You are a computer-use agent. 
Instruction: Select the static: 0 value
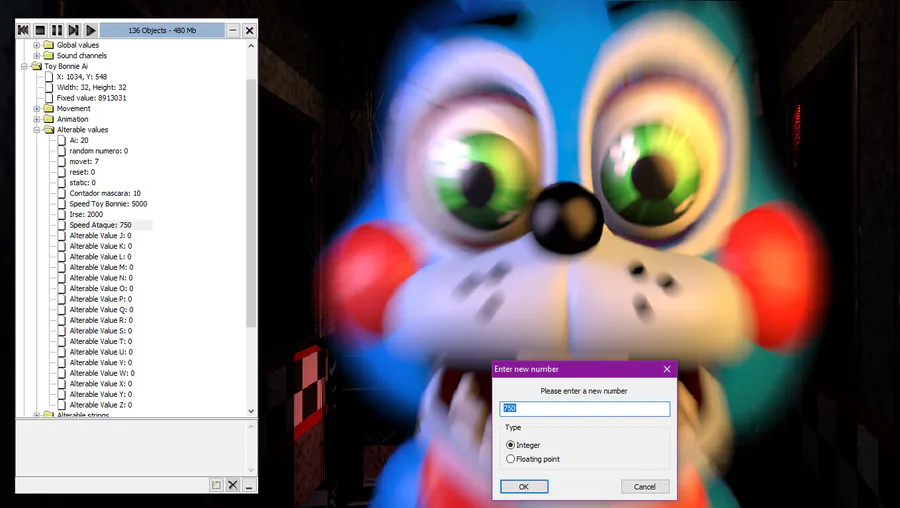click(x=83, y=183)
